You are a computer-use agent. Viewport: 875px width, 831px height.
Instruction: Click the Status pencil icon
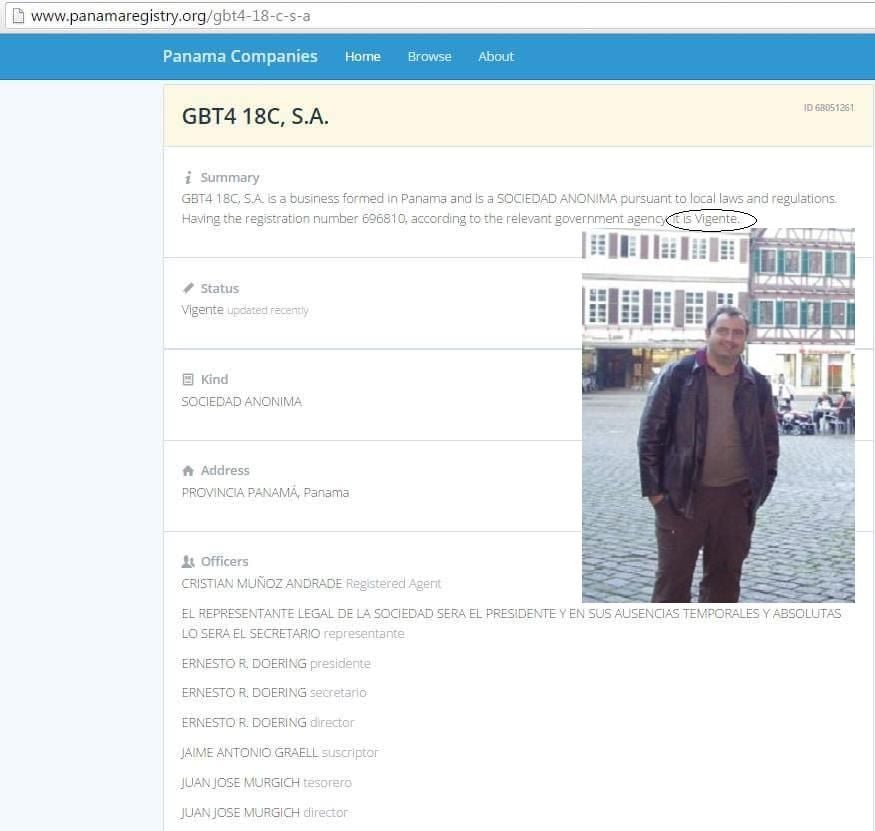188,288
